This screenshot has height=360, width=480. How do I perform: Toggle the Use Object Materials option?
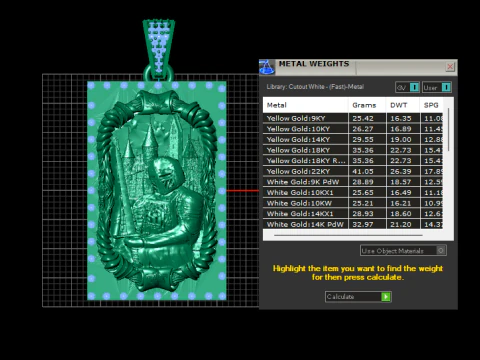[x=403, y=250]
